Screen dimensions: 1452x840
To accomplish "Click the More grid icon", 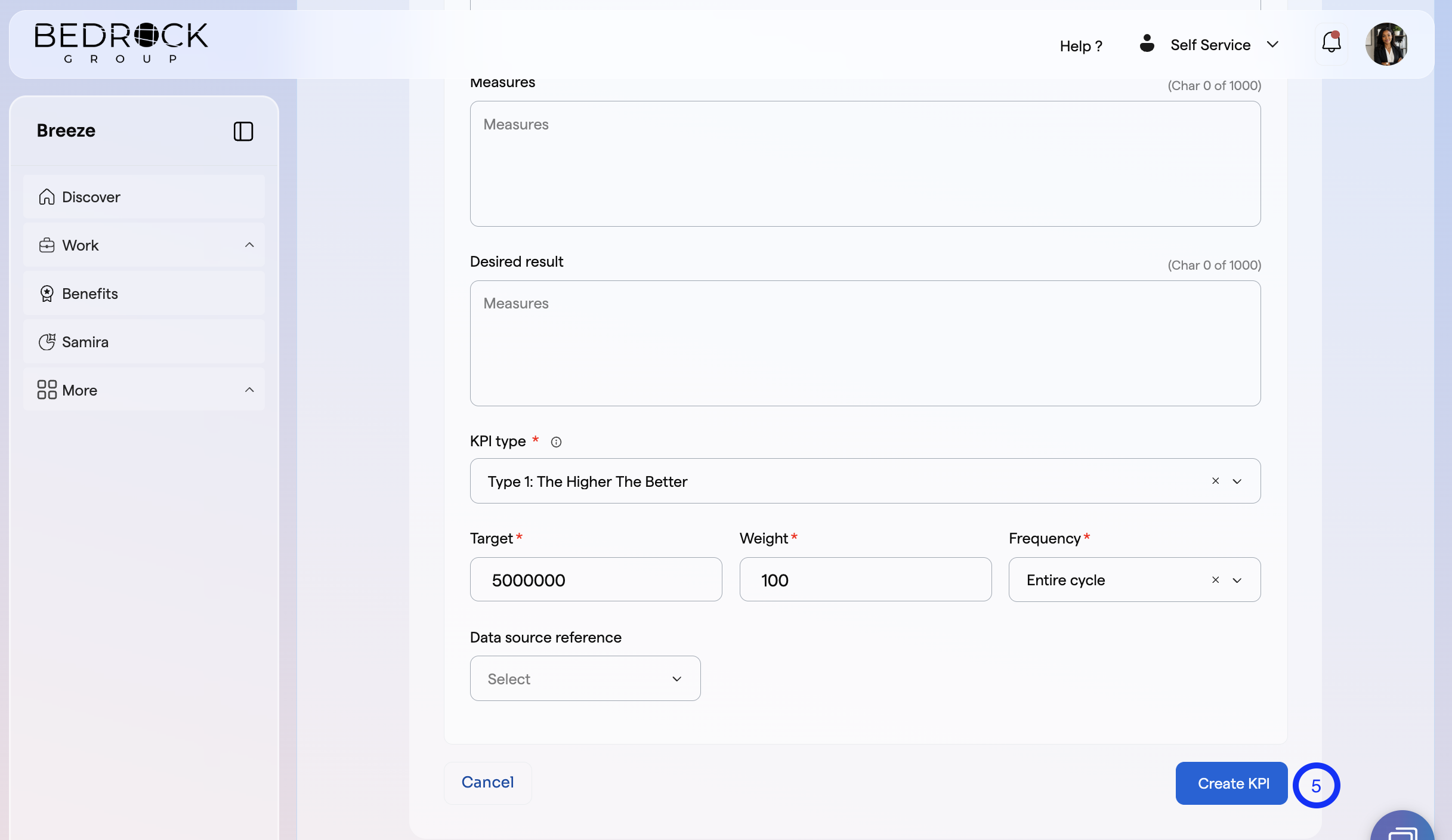I will pos(47,390).
